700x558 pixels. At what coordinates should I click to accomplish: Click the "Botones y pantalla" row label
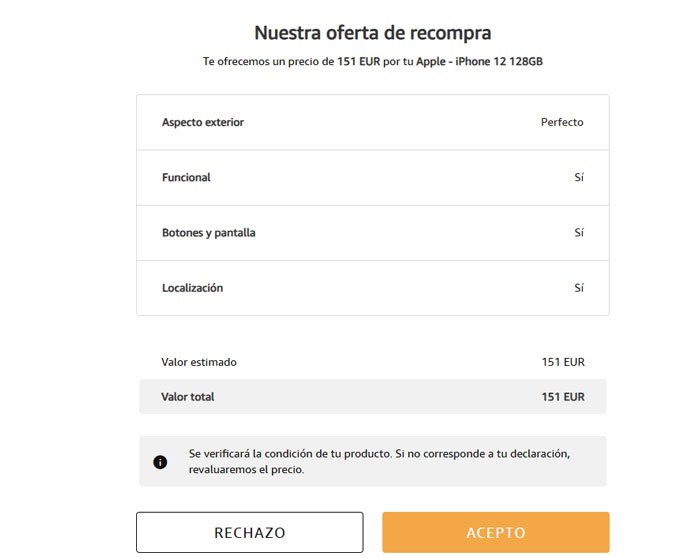[209, 233]
